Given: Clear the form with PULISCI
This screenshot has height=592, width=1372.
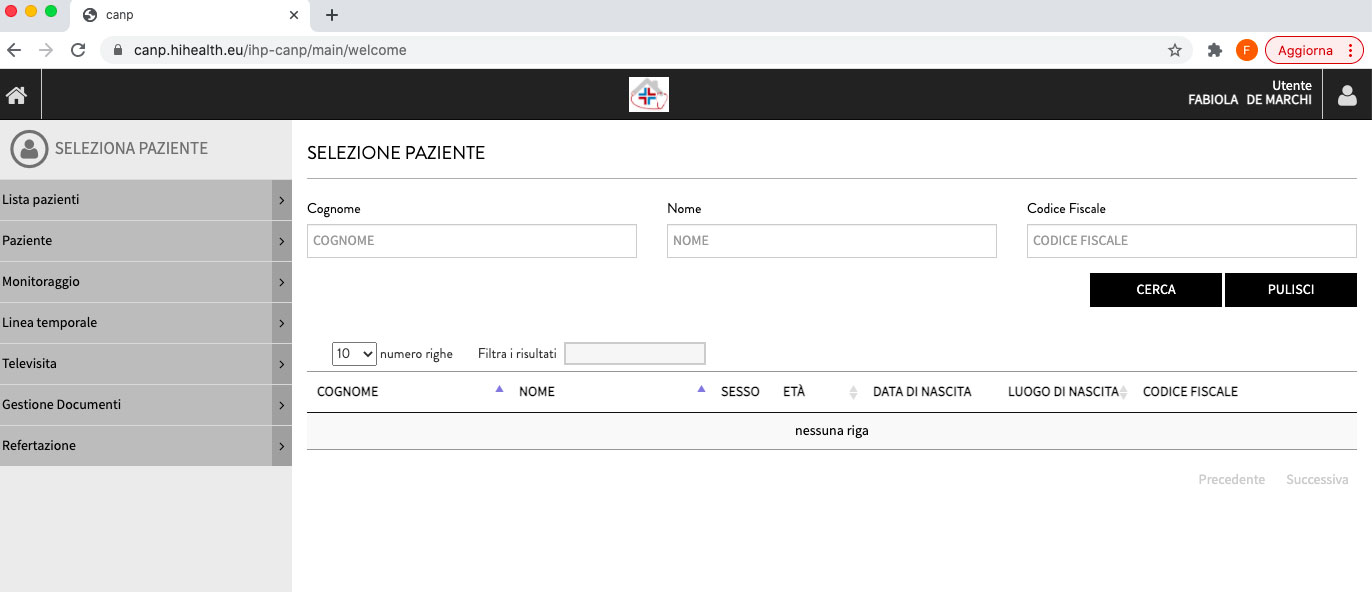Looking at the screenshot, I should coord(1291,290).
